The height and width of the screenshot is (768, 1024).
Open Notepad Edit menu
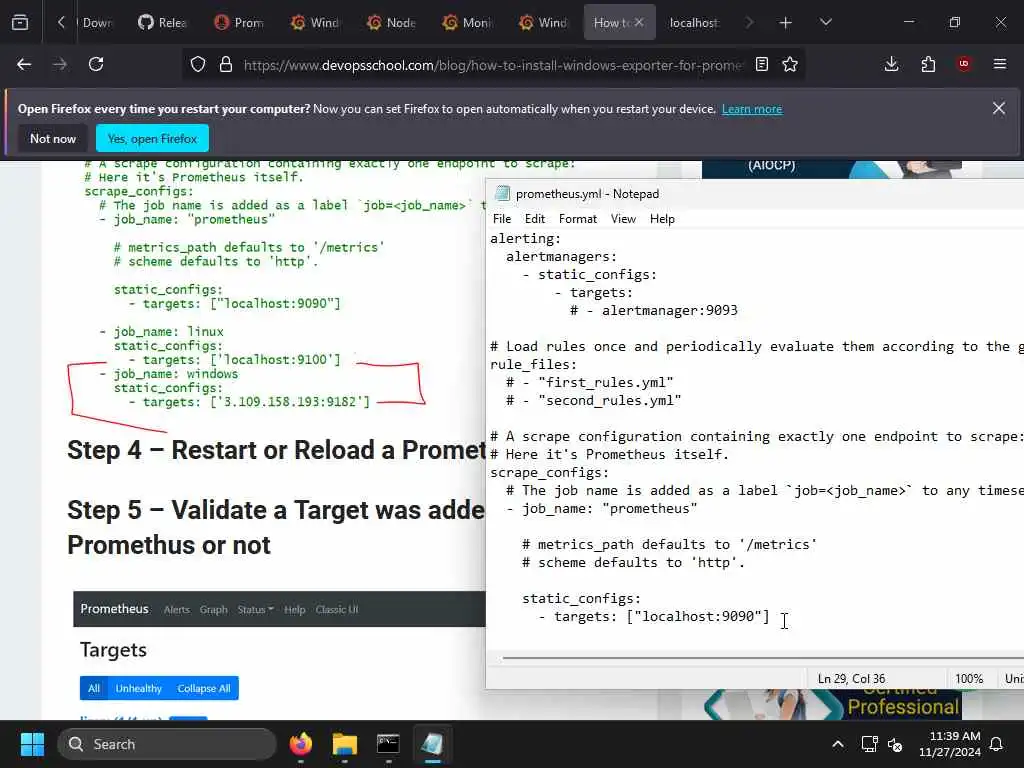(x=535, y=219)
